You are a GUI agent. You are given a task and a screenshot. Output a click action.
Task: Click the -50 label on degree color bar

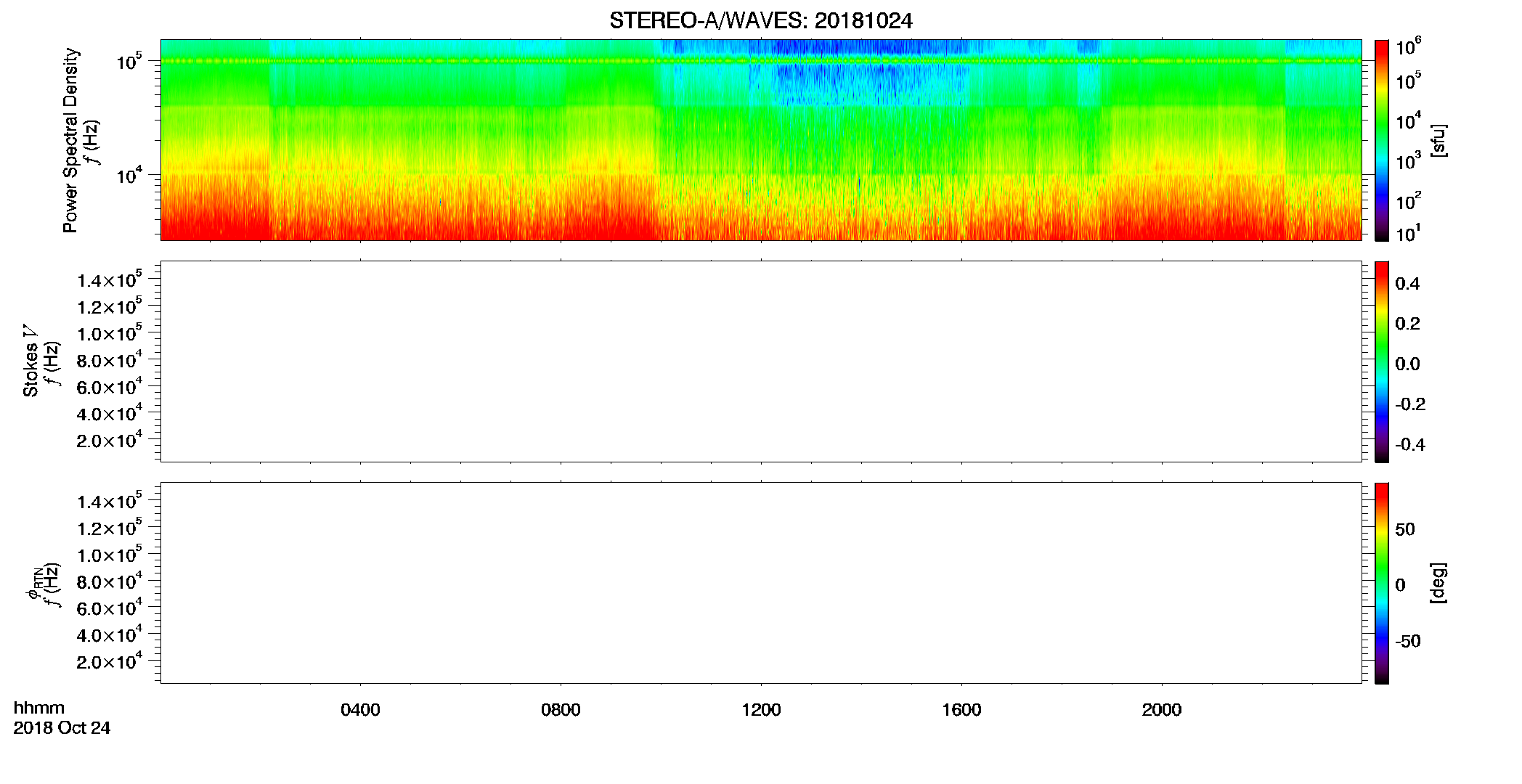1408,642
